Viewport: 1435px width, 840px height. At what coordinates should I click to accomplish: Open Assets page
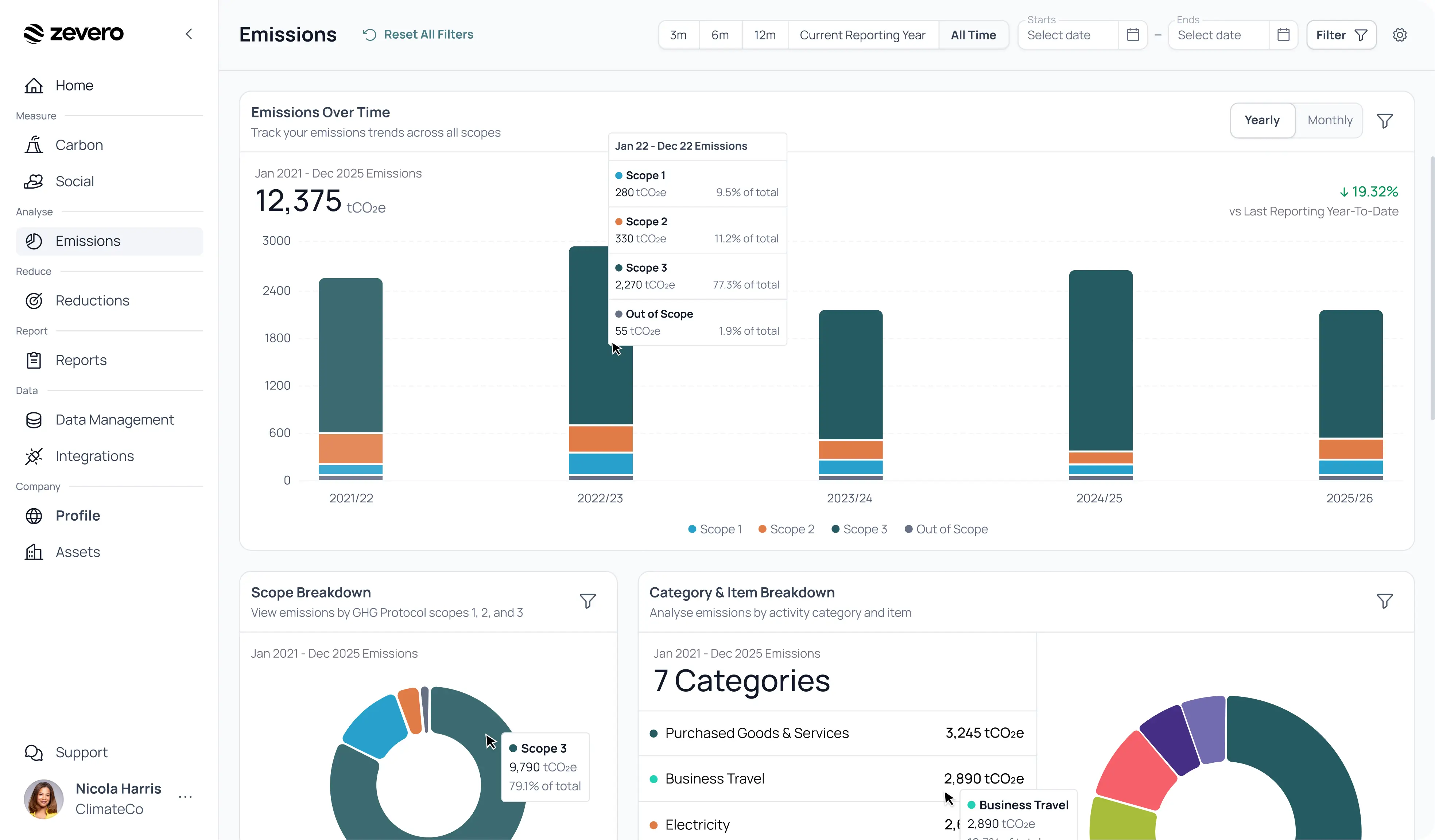click(x=109, y=552)
